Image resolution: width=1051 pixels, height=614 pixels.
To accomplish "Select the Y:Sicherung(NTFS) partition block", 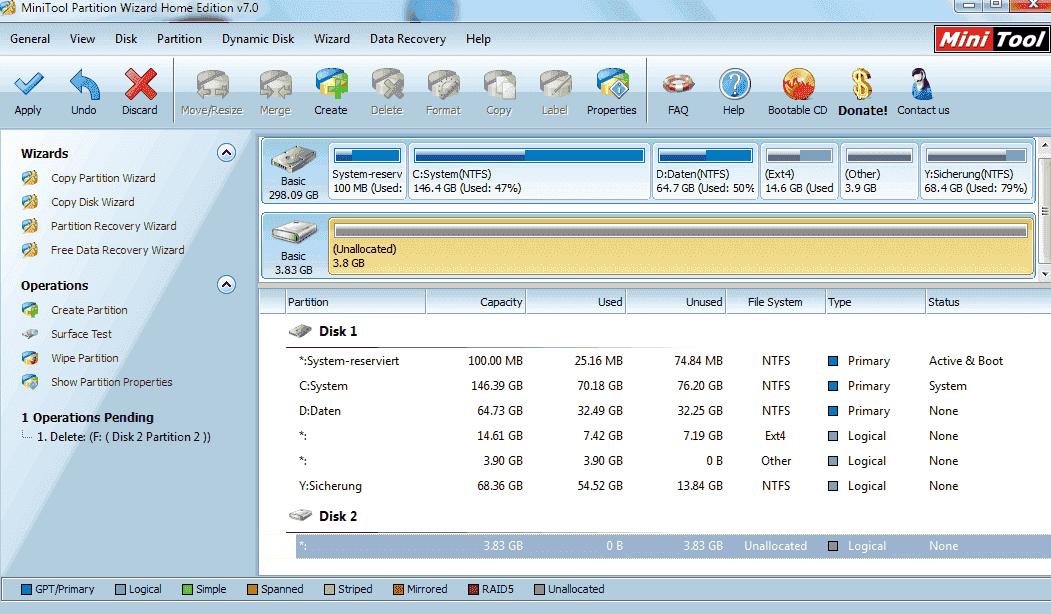I will [x=976, y=170].
